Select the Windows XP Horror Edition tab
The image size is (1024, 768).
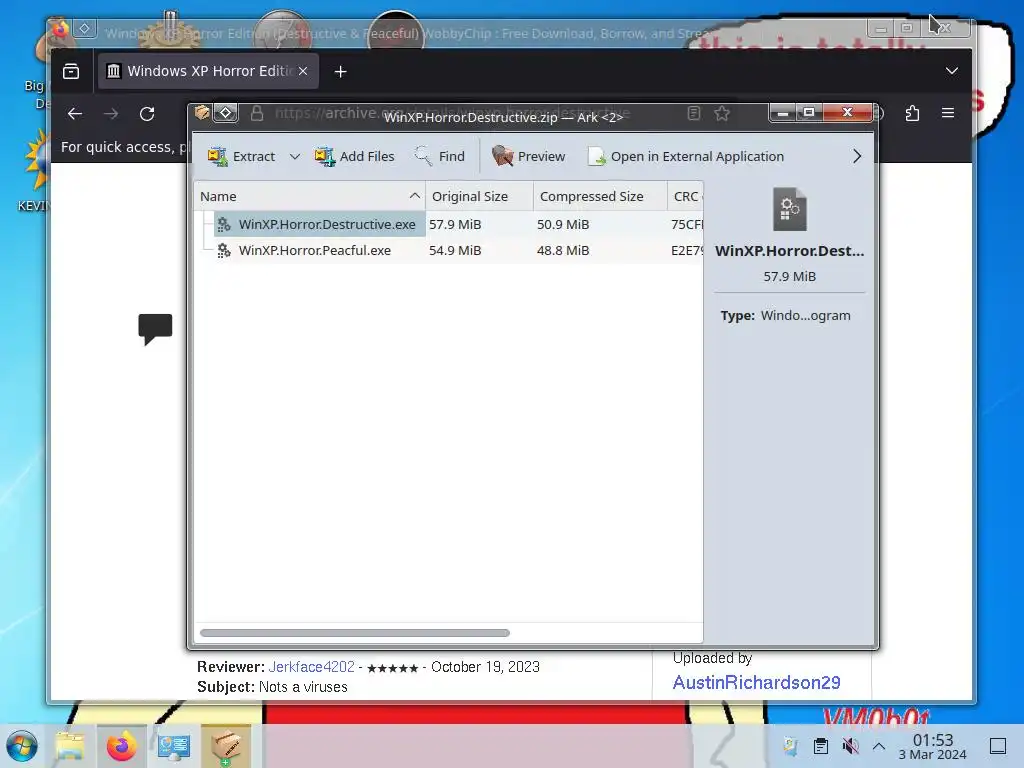point(208,71)
